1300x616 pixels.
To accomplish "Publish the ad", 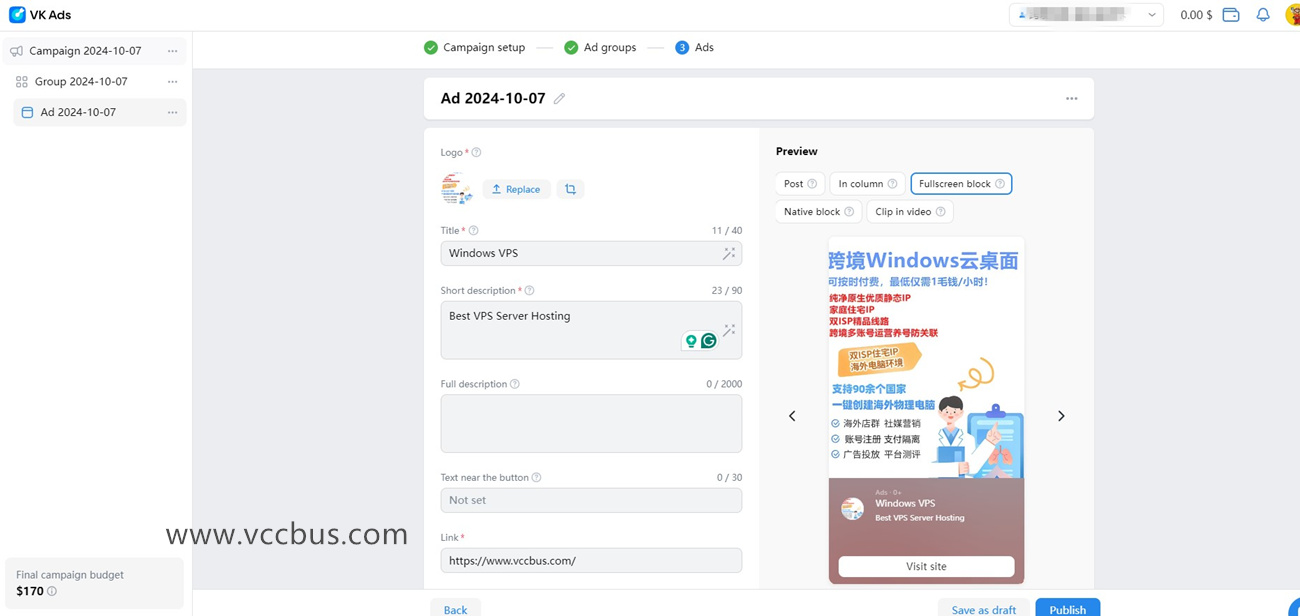I will coord(1067,609).
